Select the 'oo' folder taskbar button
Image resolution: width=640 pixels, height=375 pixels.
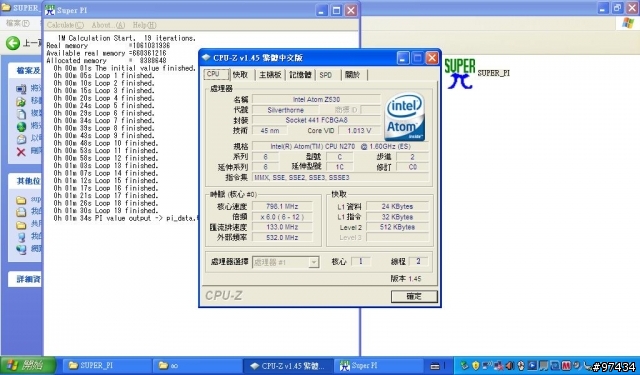point(198,366)
